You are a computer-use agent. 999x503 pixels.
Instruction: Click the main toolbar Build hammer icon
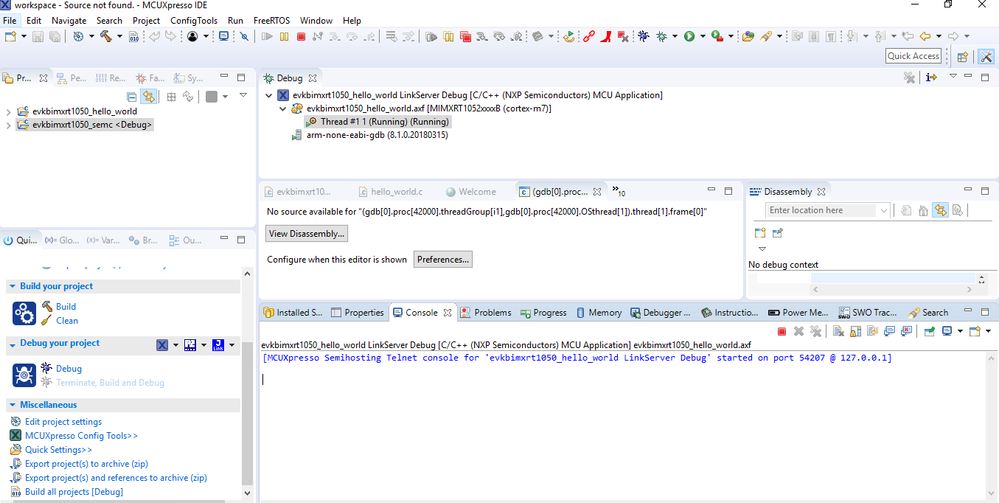tap(106, 36)
